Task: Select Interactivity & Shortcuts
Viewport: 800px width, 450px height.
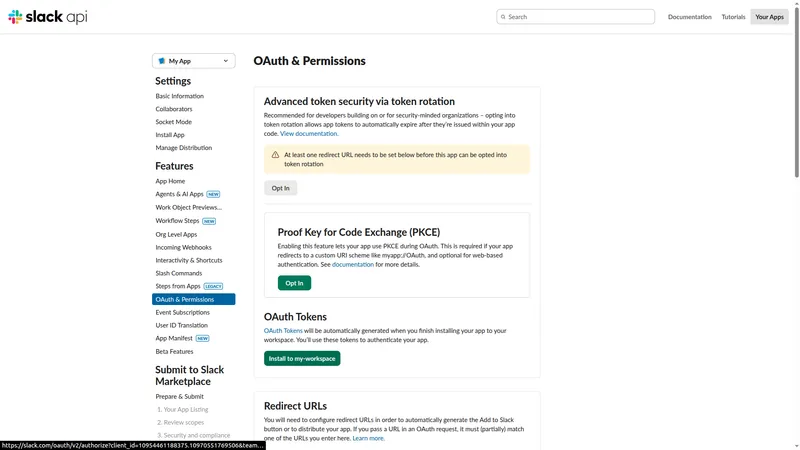Action: click(x=189, y=260)
